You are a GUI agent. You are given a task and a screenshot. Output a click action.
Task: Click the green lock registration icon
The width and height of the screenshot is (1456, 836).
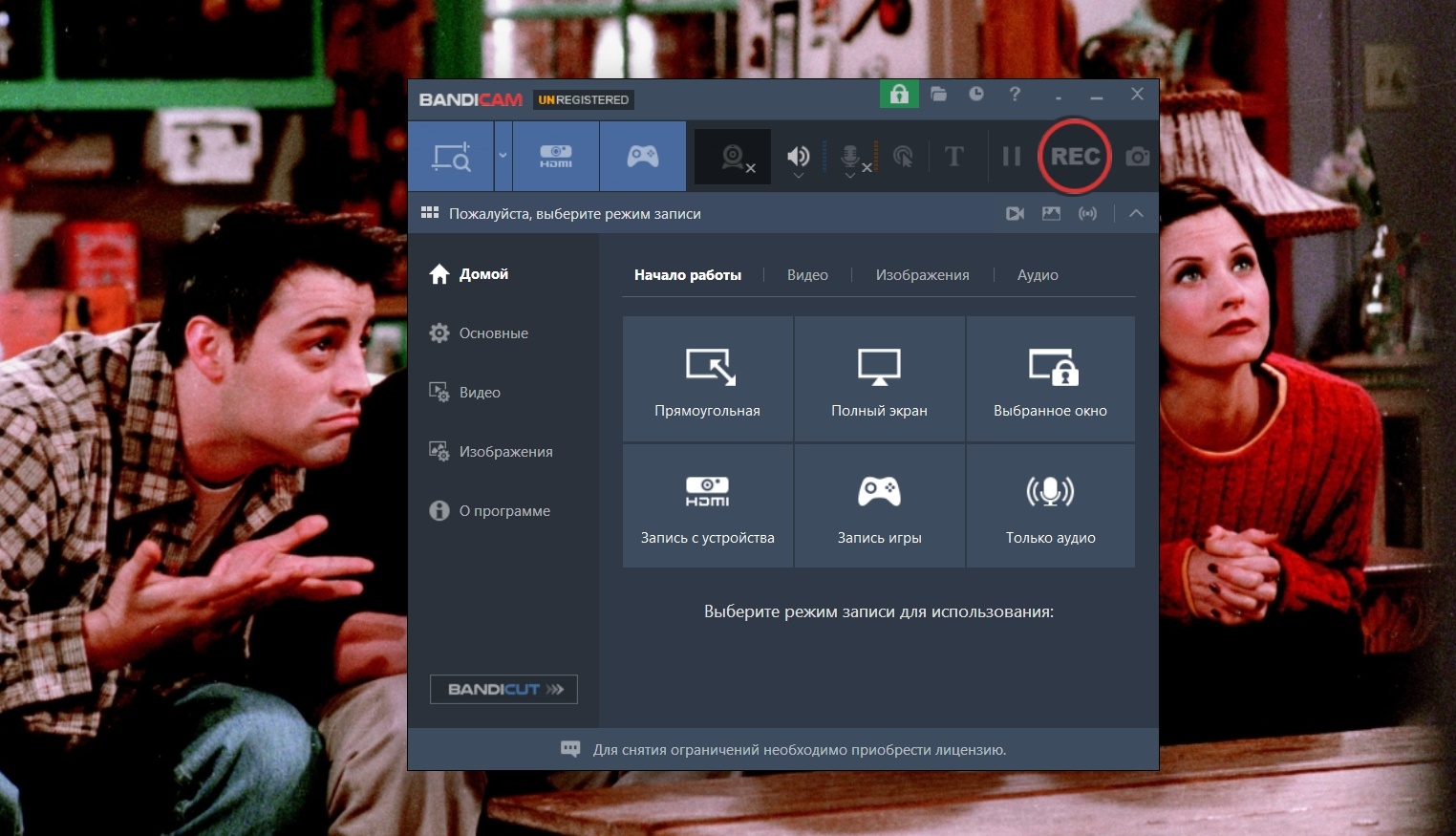898,94
